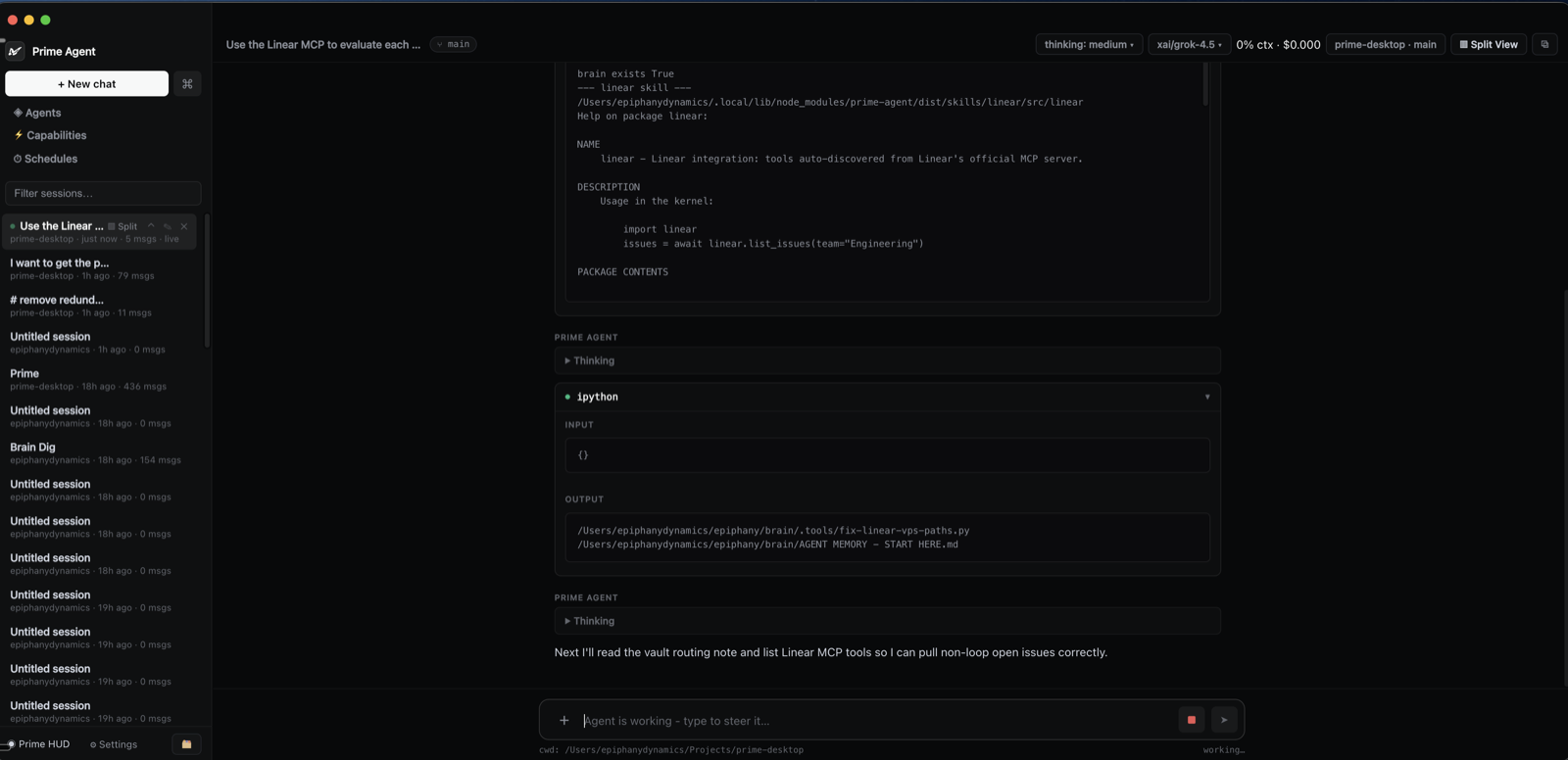Close the Use the Linear session with X icon
This screenshot has height=760, width=1568.
184,226
